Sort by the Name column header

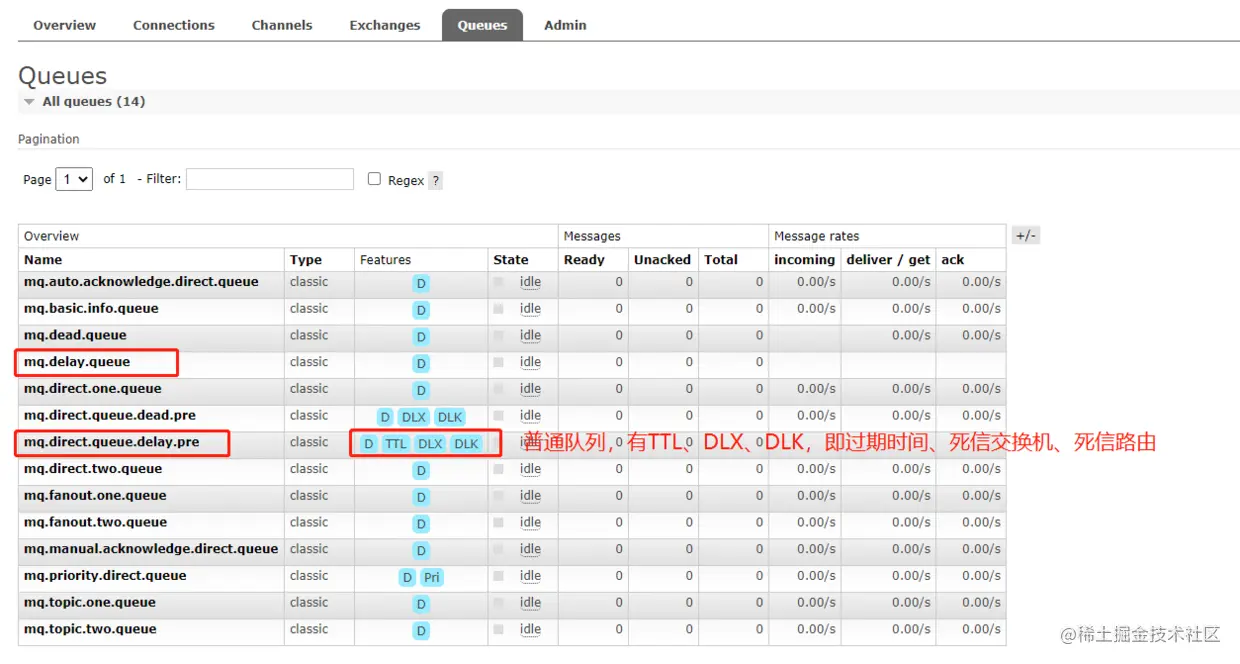[x=43, y=260]
